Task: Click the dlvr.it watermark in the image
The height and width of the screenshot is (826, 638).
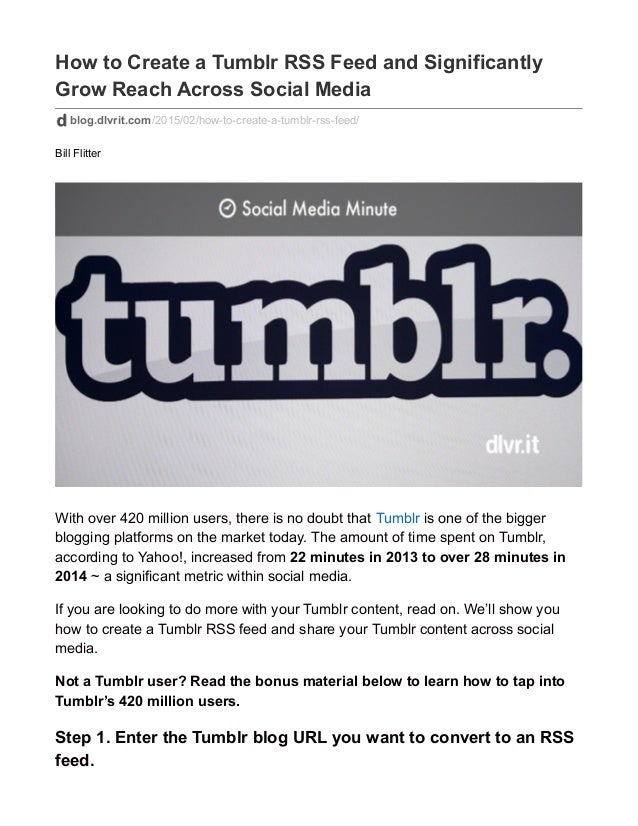Action: (x=512, y=445)
